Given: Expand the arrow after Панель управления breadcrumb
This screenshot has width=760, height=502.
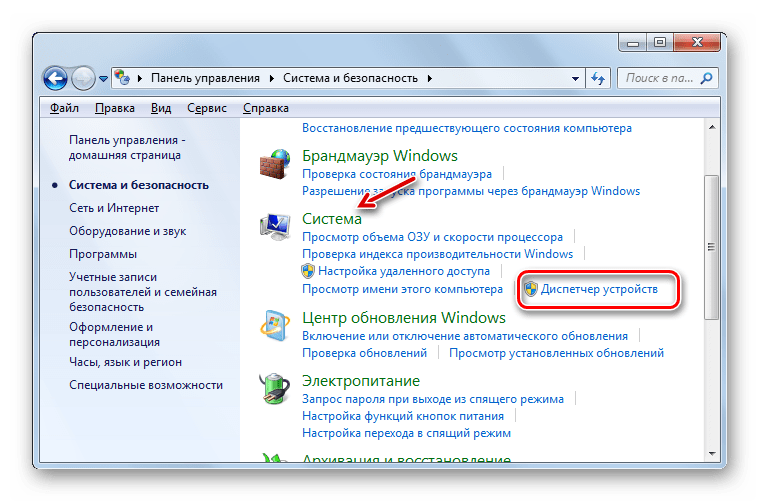Looking at the screenshot, I should (271, 78).
